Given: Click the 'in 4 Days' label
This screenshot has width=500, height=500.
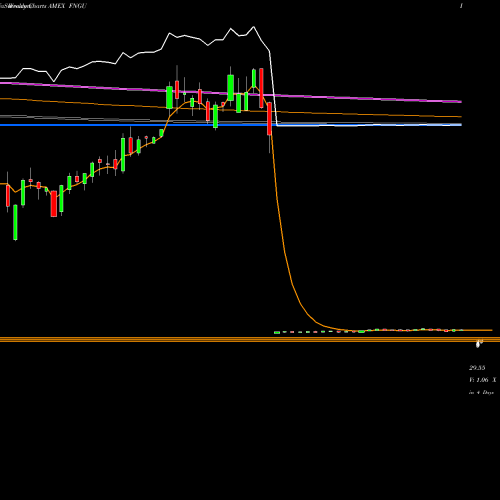Looking at the screenshot, I should pyautogui.click(x=481, y=393).
